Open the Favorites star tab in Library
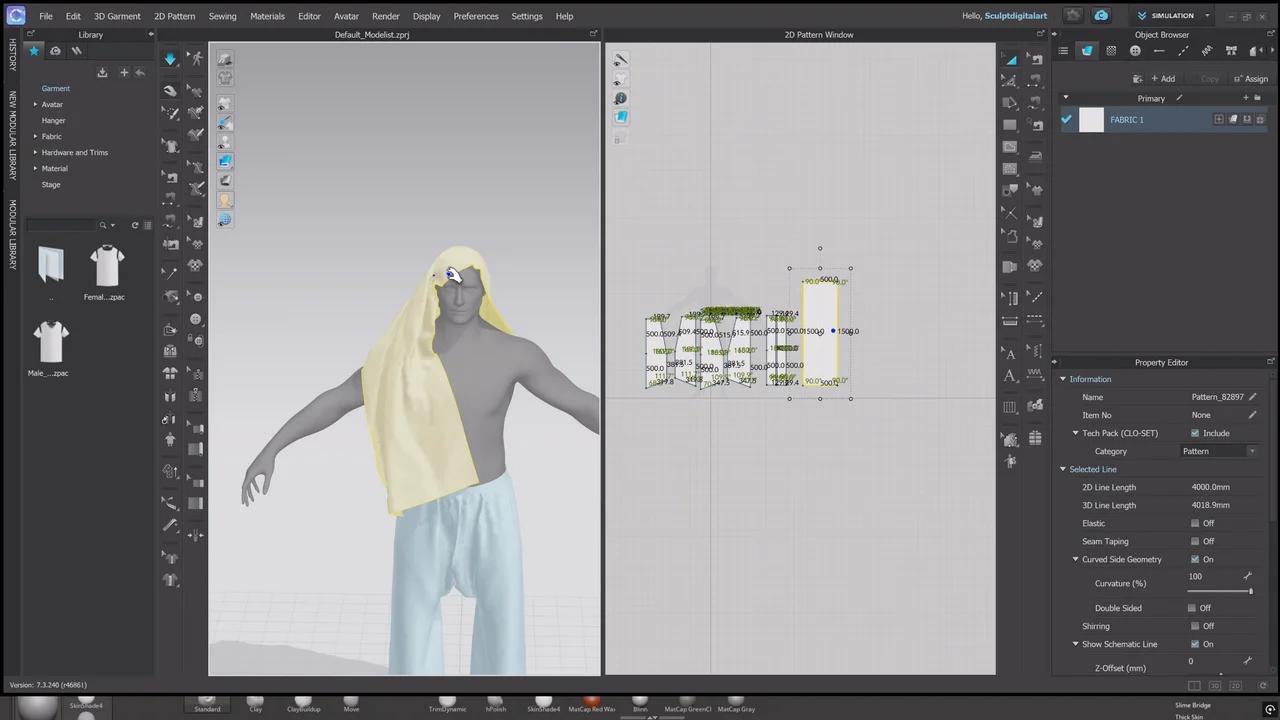Viewport: 1280px width, 720px height. [x=34, y=51]
